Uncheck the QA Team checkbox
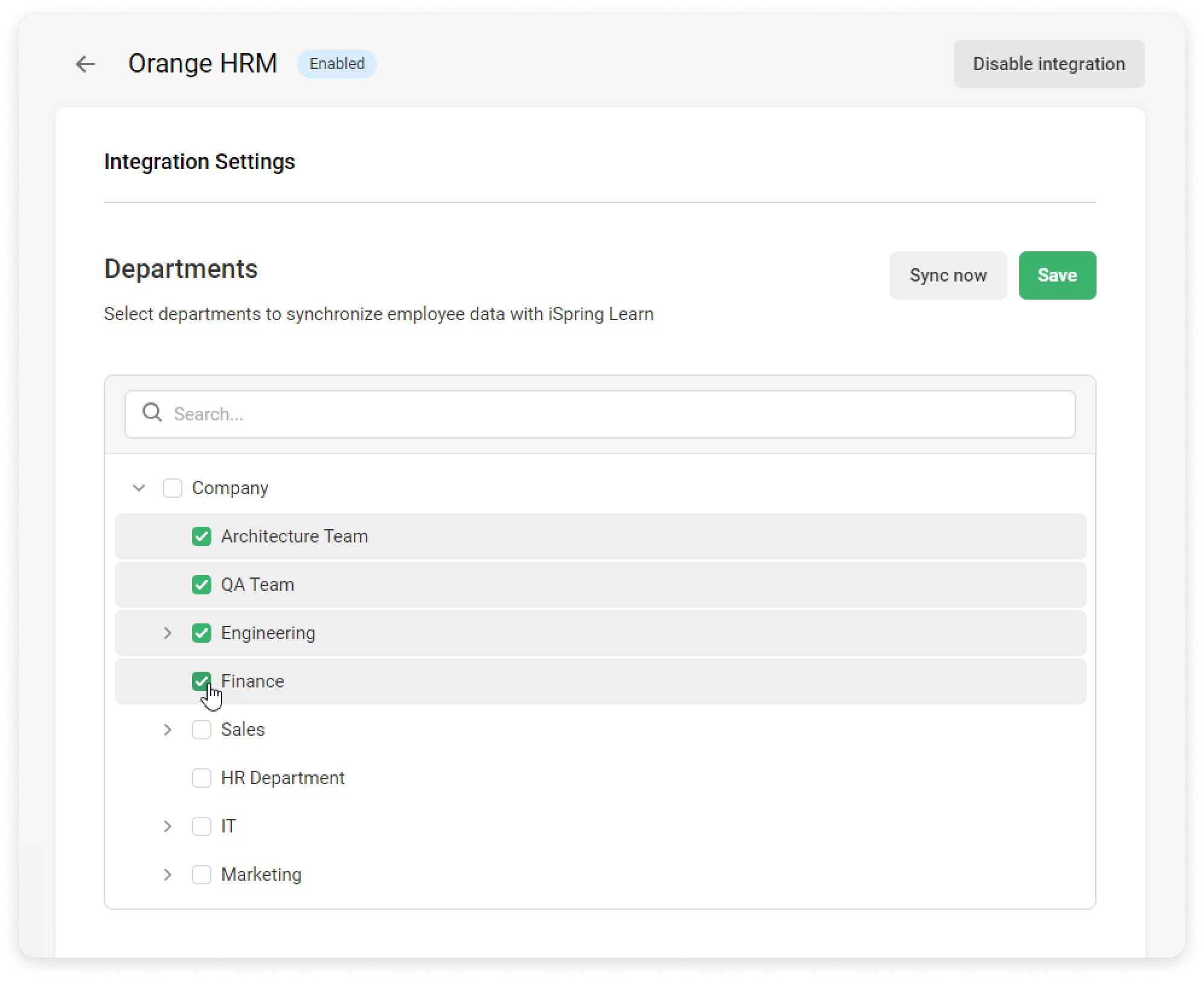The height and width of the screenshot is (981, 1204). click(202, 584)
